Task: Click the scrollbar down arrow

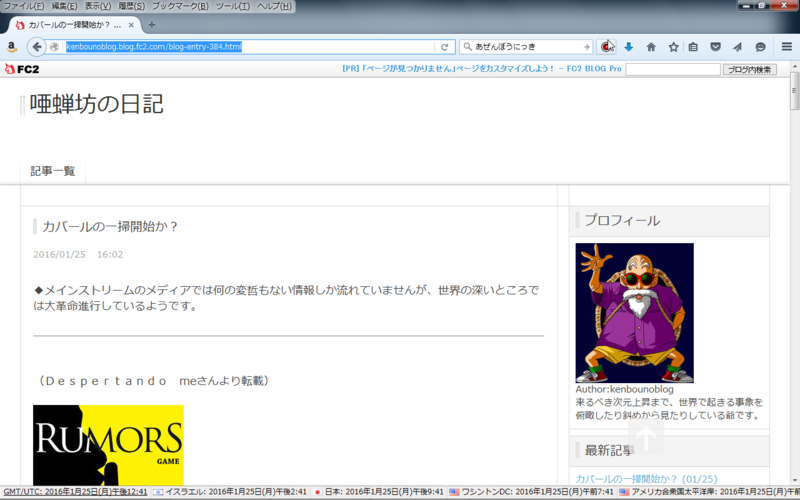Action: pyautogui.click(x=794, y=480)
